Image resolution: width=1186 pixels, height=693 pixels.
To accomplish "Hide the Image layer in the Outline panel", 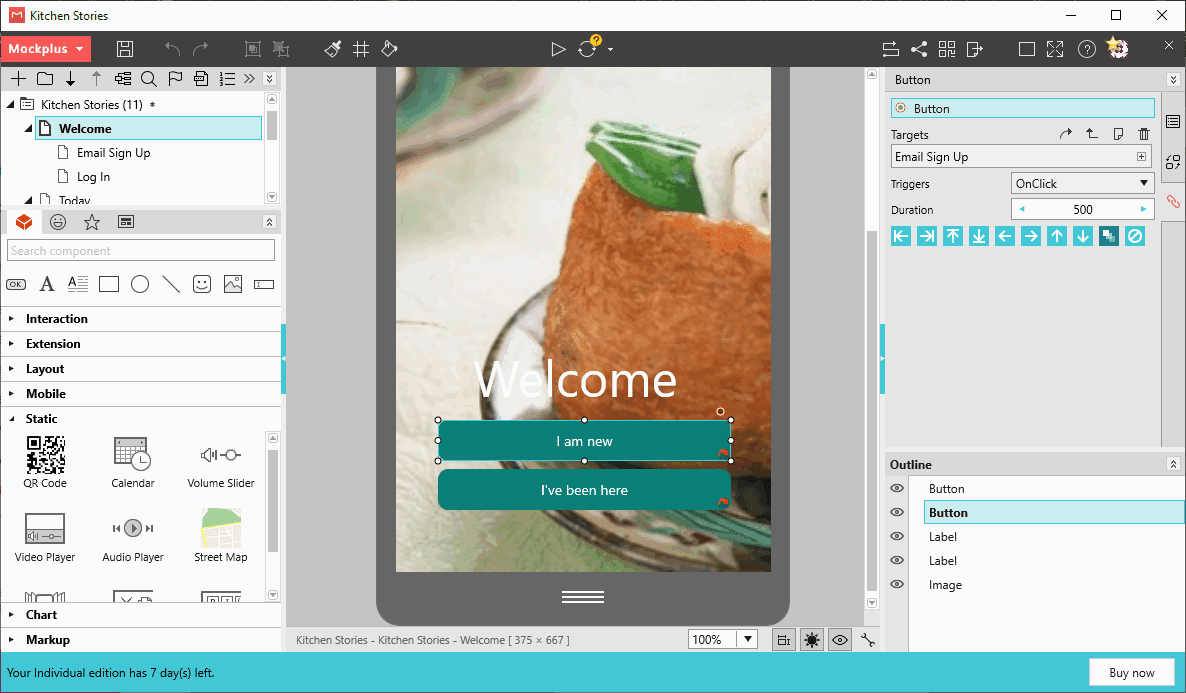I will (896, 585).
